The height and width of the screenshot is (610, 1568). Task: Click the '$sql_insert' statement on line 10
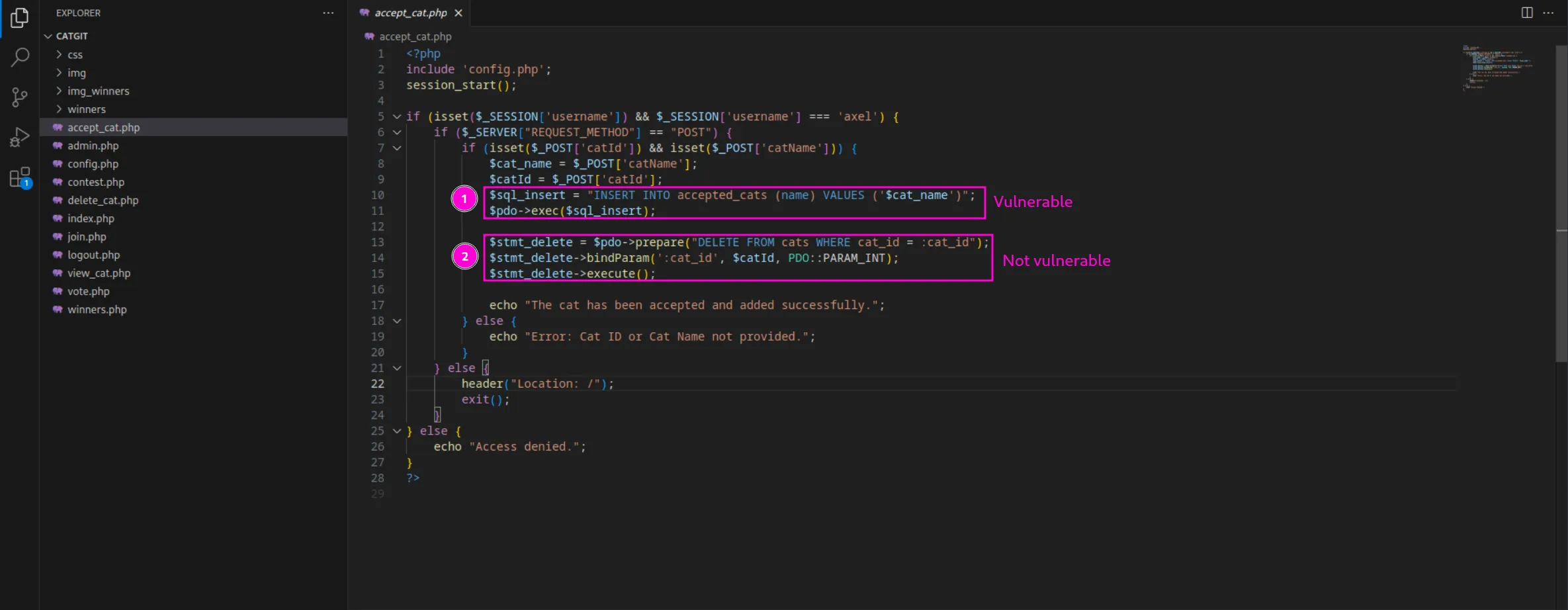coord(732,195)
